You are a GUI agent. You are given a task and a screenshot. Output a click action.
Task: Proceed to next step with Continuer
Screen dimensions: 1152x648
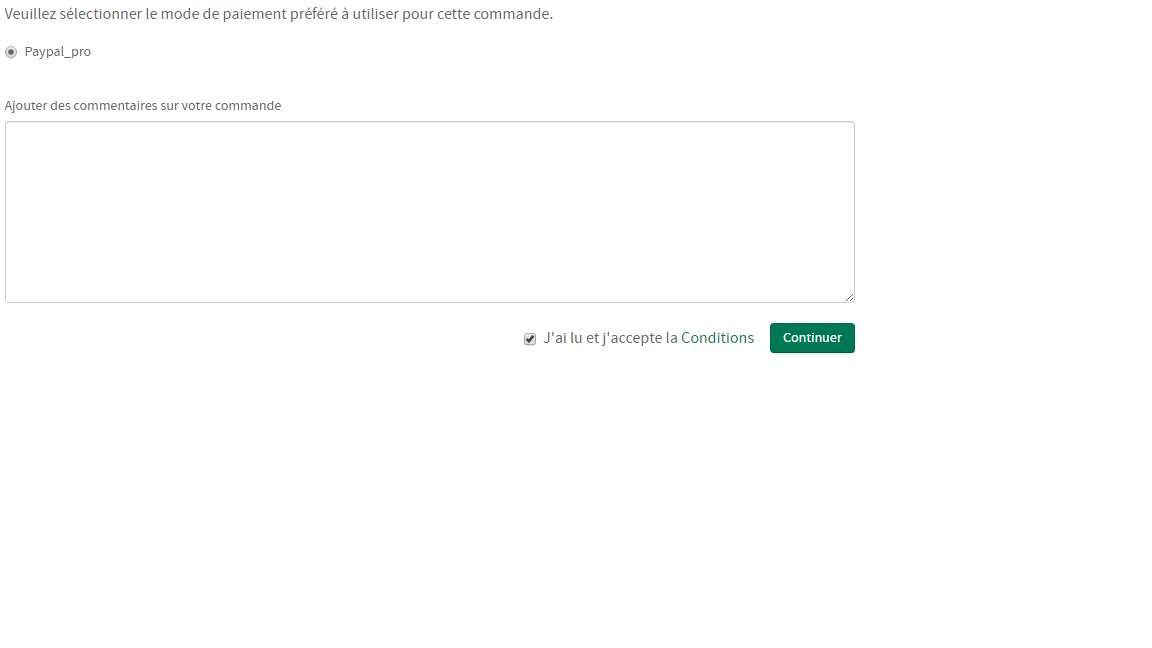tap(812, 338)
